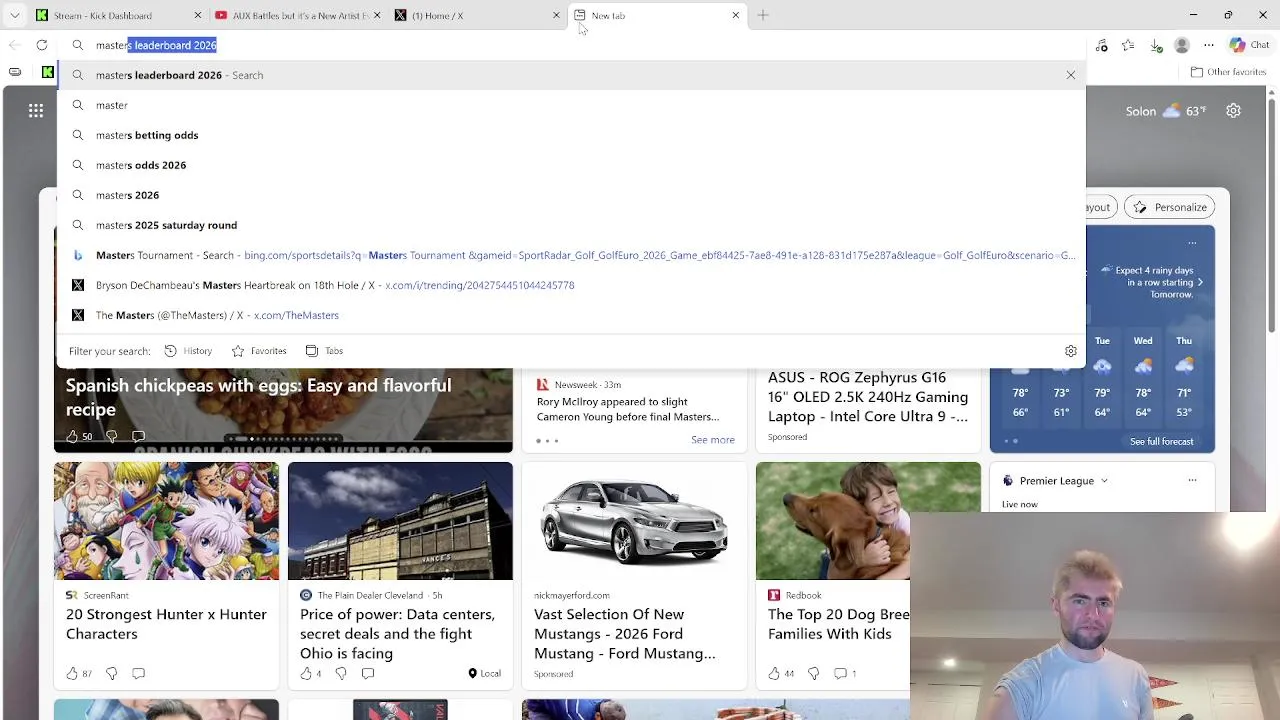Viewport: 1280px width, 720px height.
Task: Open the rainy days alert chevron
Action: pyautogui.click(x=1200, y=283)
